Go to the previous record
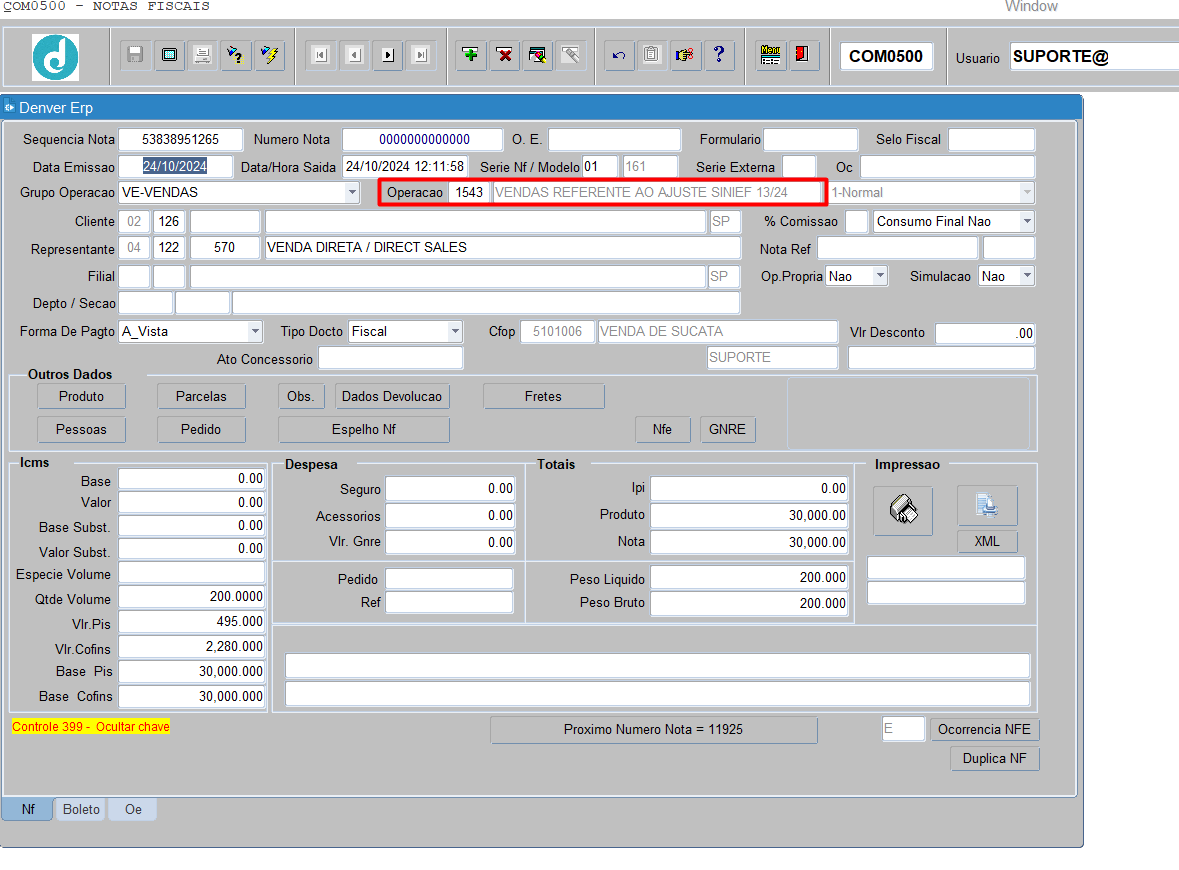 tap(355, 55)
